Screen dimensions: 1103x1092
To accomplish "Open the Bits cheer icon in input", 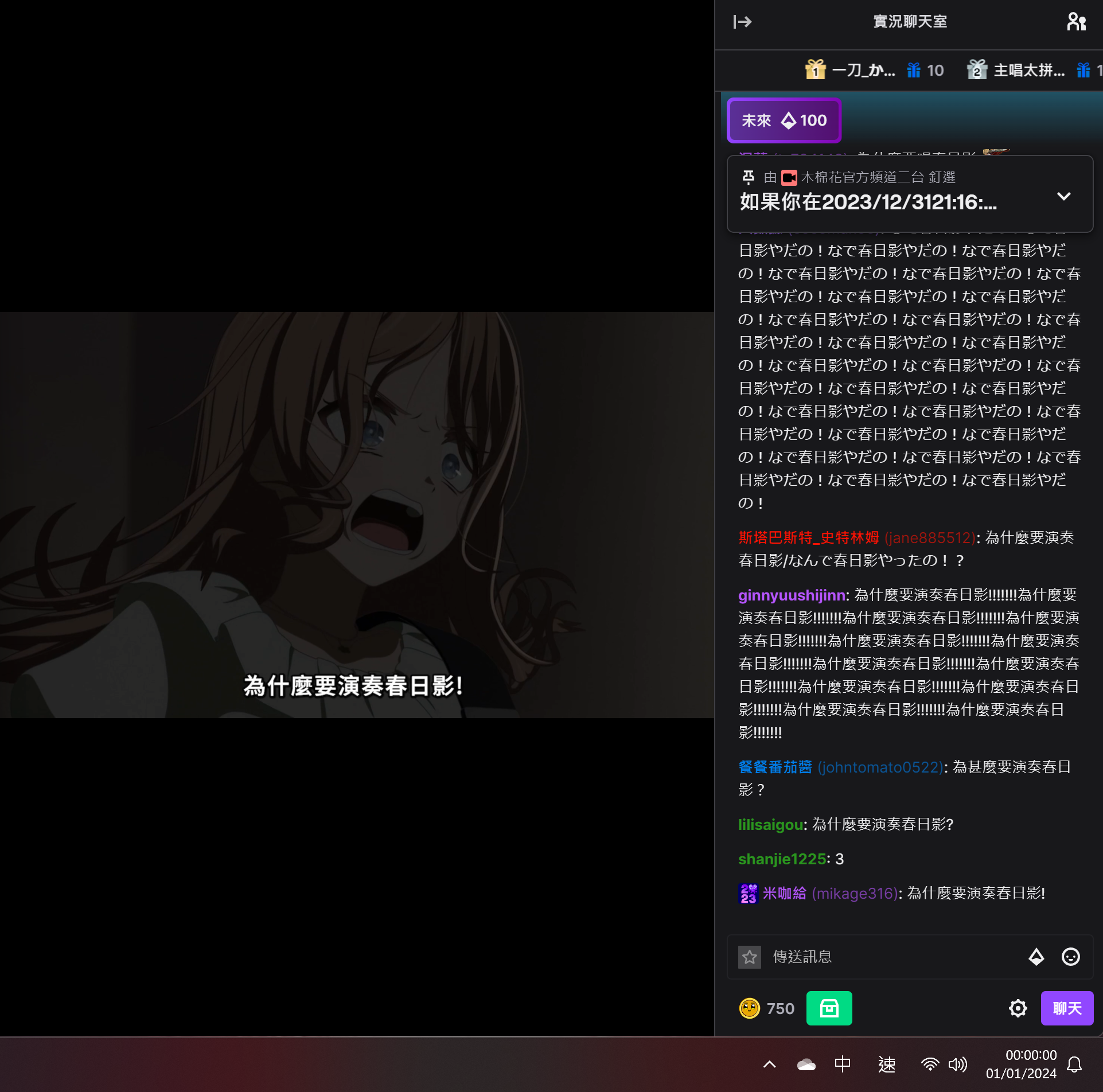I will pyautogui.click(x=1036, y=957).
